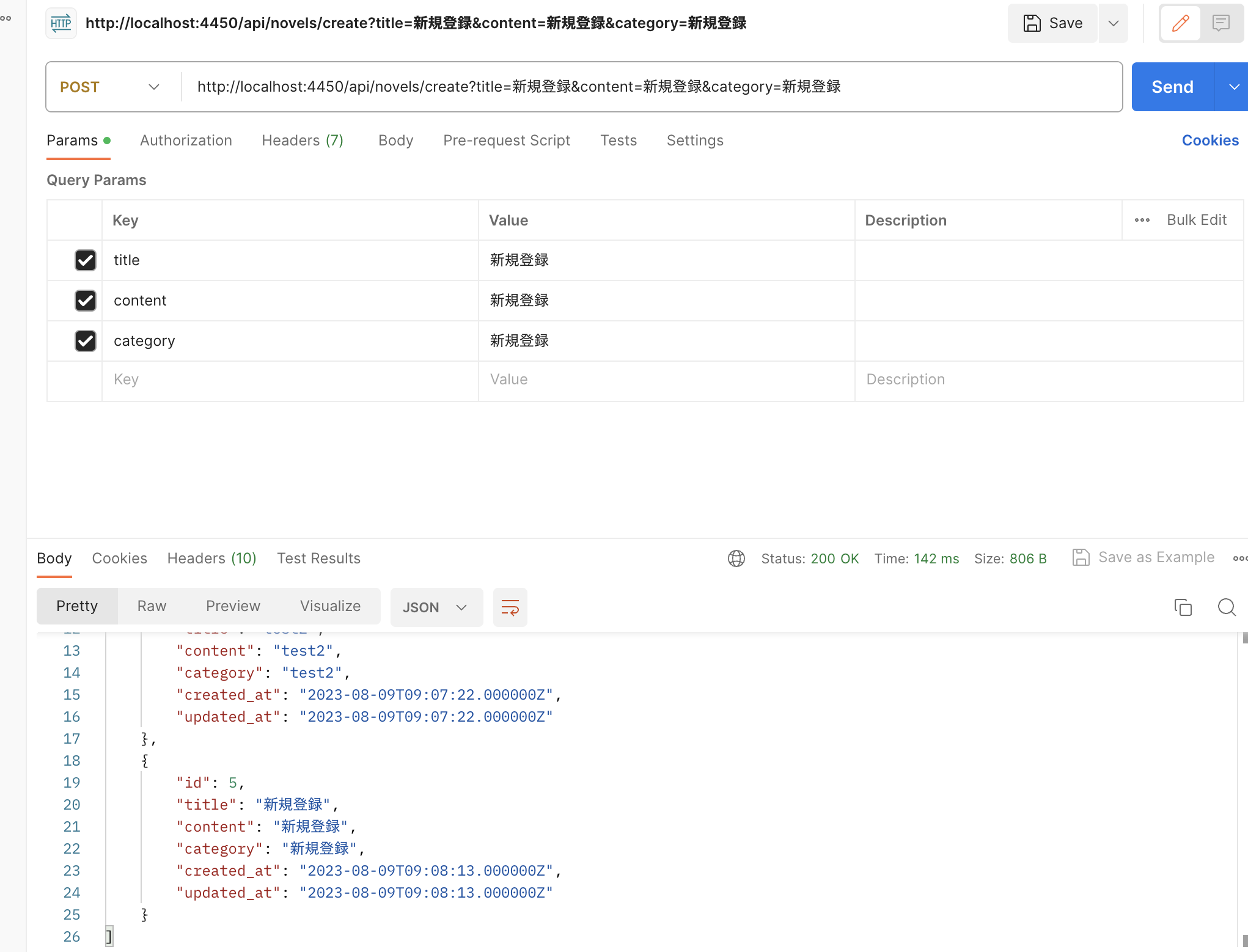Image resolution: width=1248 pixels, height=952 pixels.
Task: Open the response Headers (10) tab
Action: [x=211, y=558]
